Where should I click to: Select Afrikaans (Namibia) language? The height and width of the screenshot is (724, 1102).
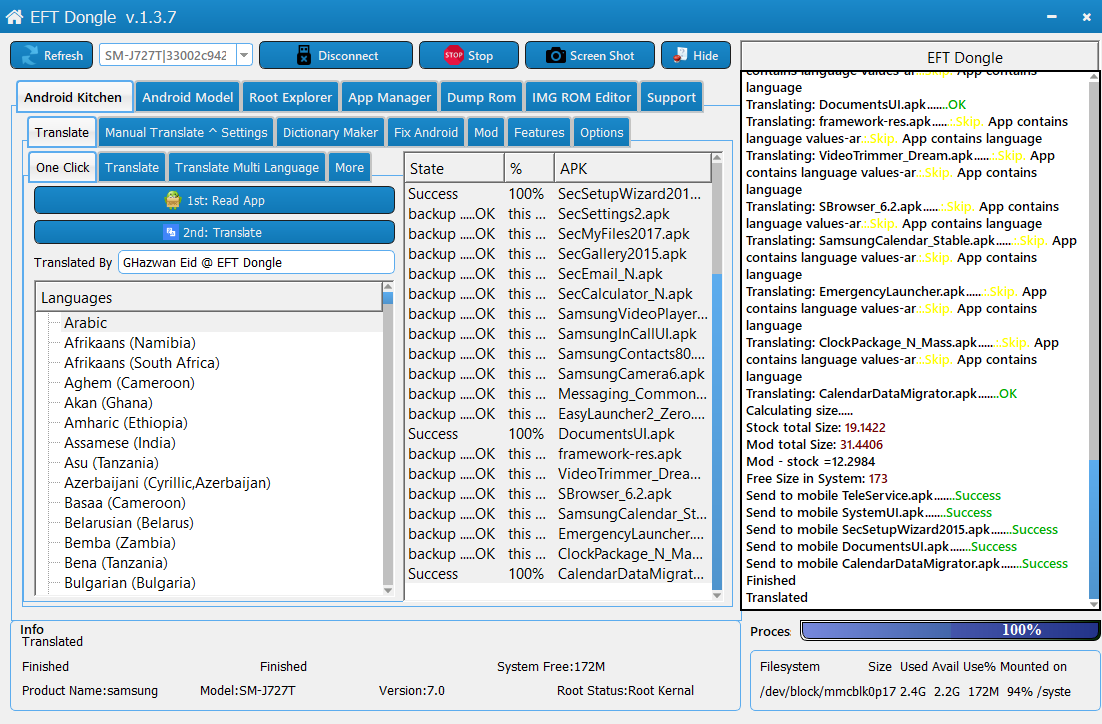pyautogui.click(x=130, y=343)
